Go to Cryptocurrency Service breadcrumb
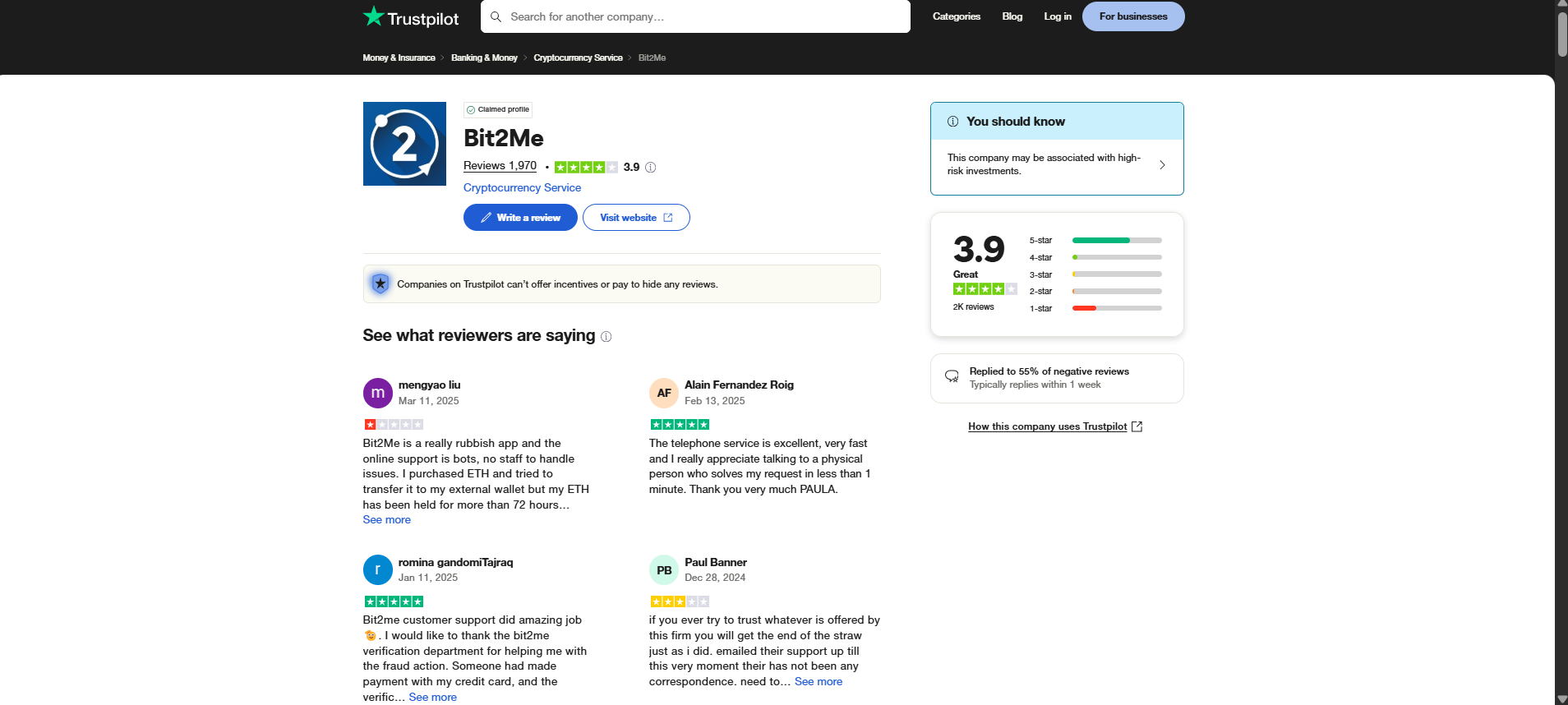The image size is (1568, 705). tap(578, 58)
